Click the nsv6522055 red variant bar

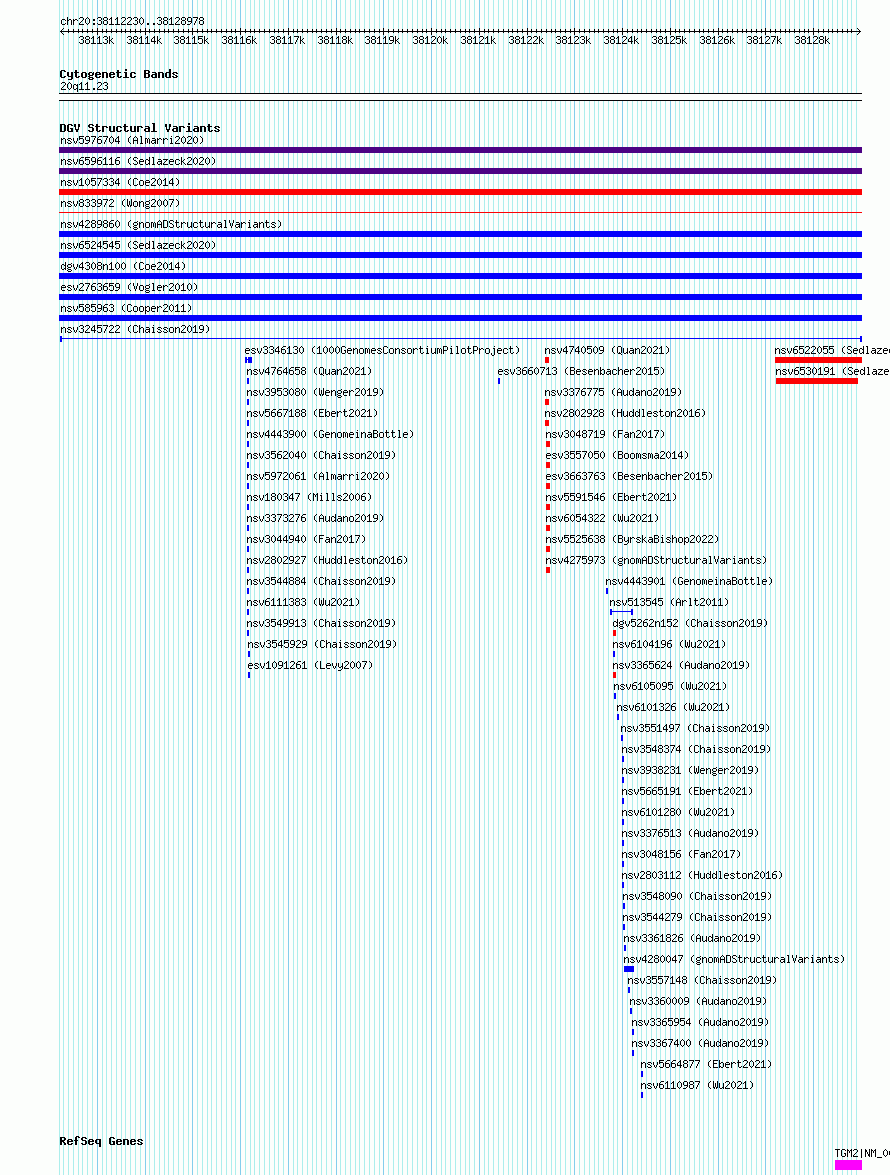click(818, 360)
